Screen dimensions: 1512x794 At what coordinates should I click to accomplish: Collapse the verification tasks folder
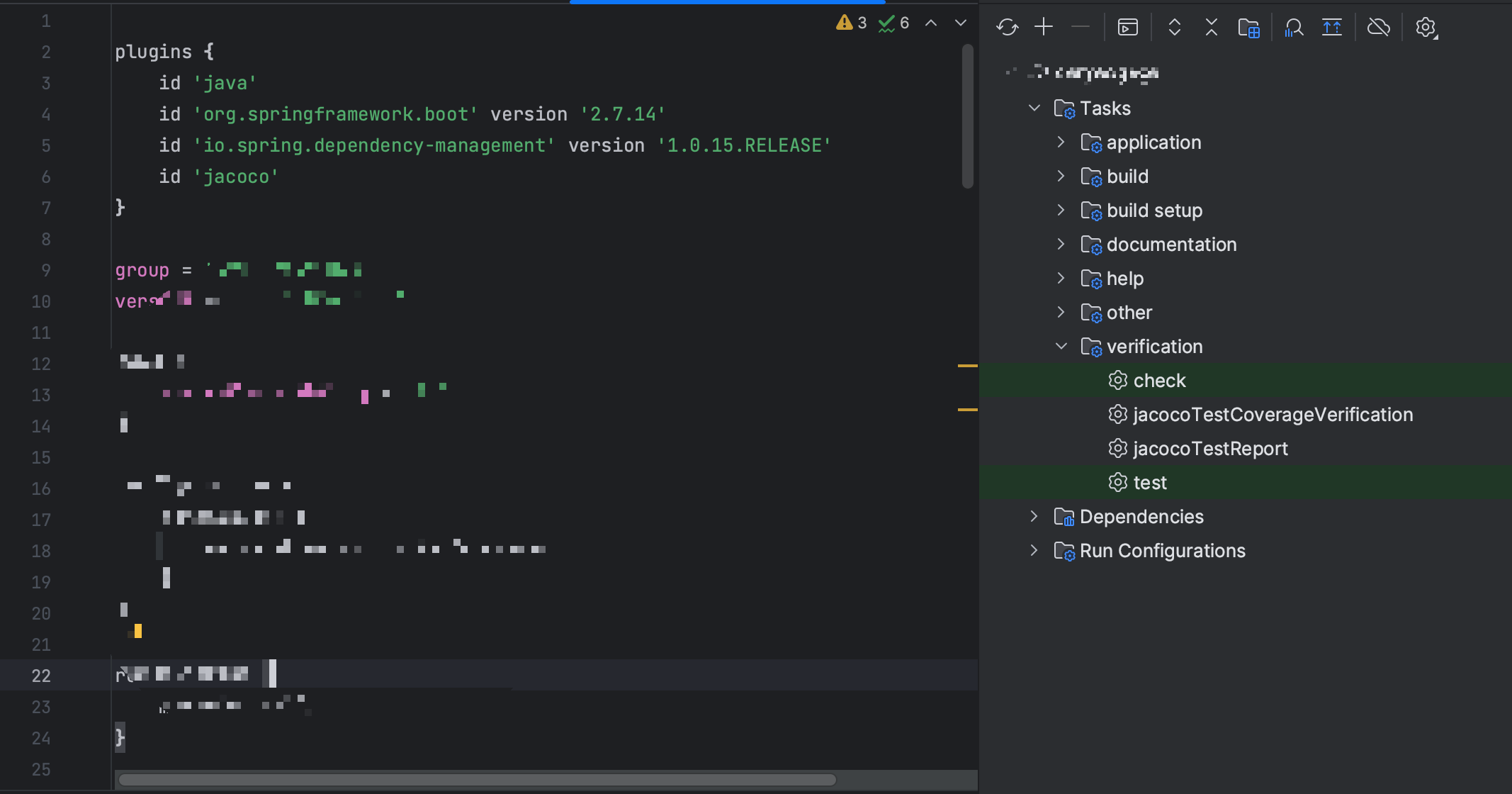click(x=1061, y=346)
